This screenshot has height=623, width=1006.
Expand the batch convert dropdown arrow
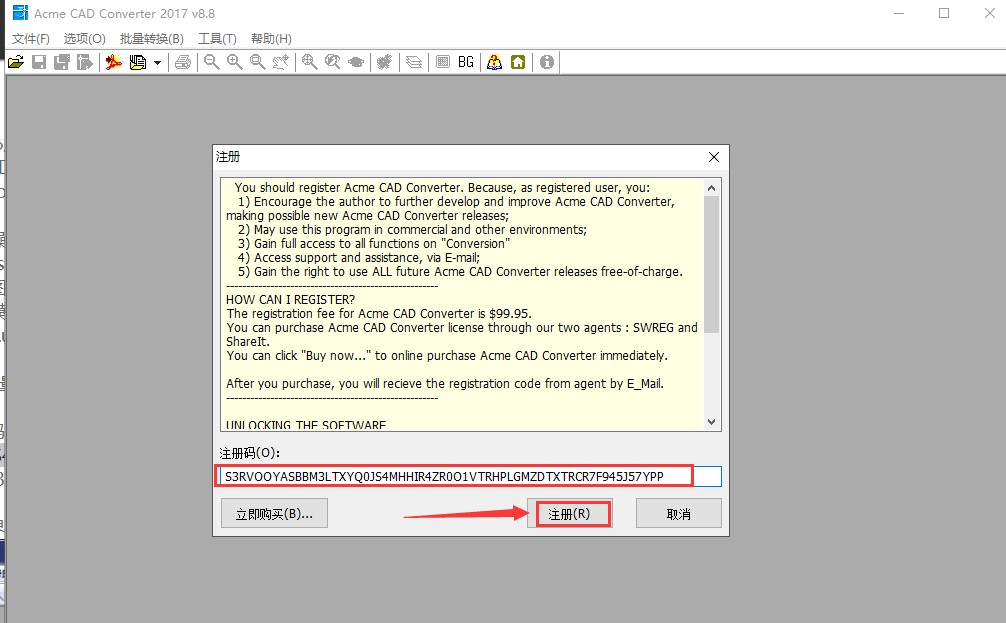(157, 62)
